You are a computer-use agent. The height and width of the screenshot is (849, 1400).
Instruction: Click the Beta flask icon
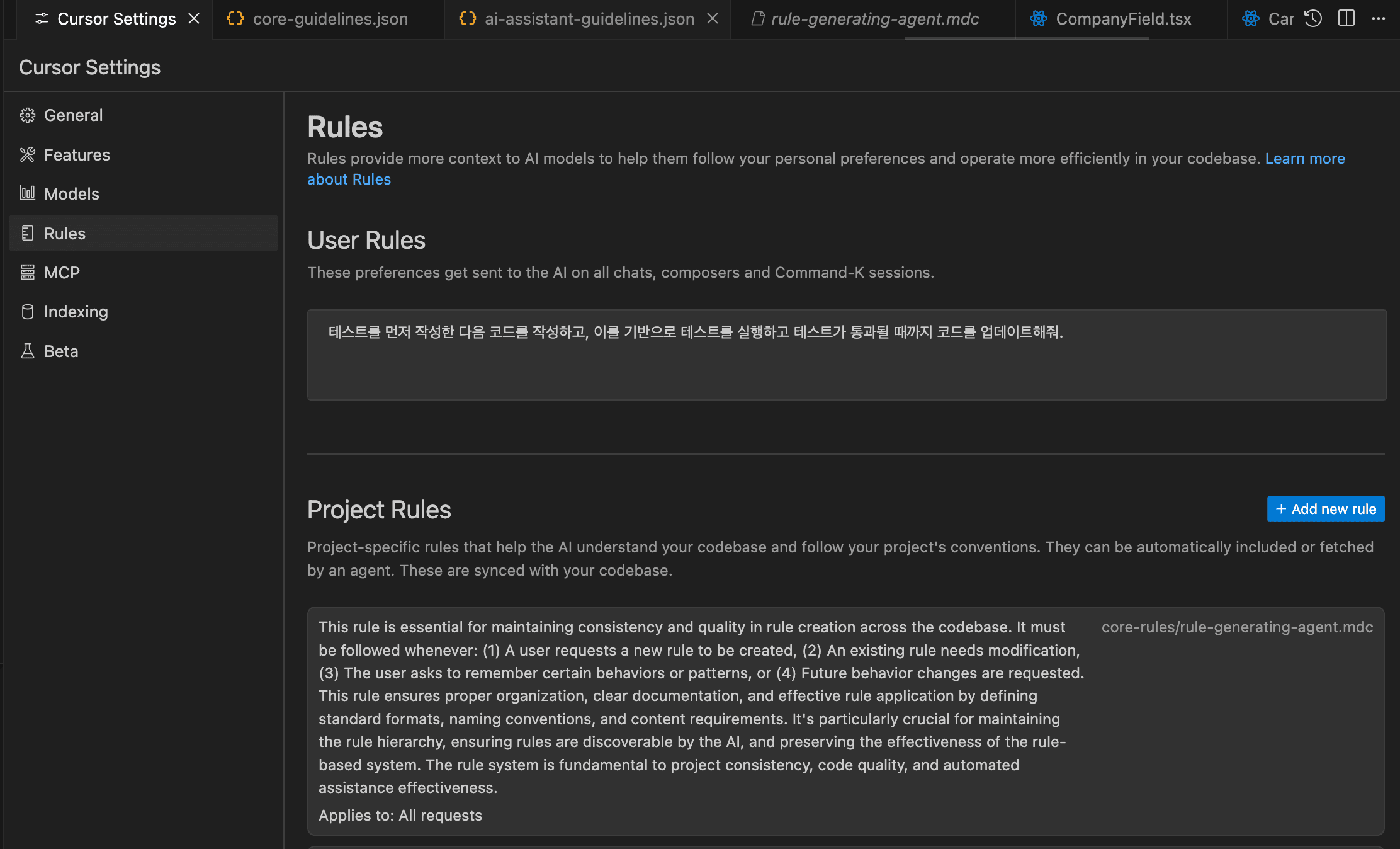[x=28, y=351]
